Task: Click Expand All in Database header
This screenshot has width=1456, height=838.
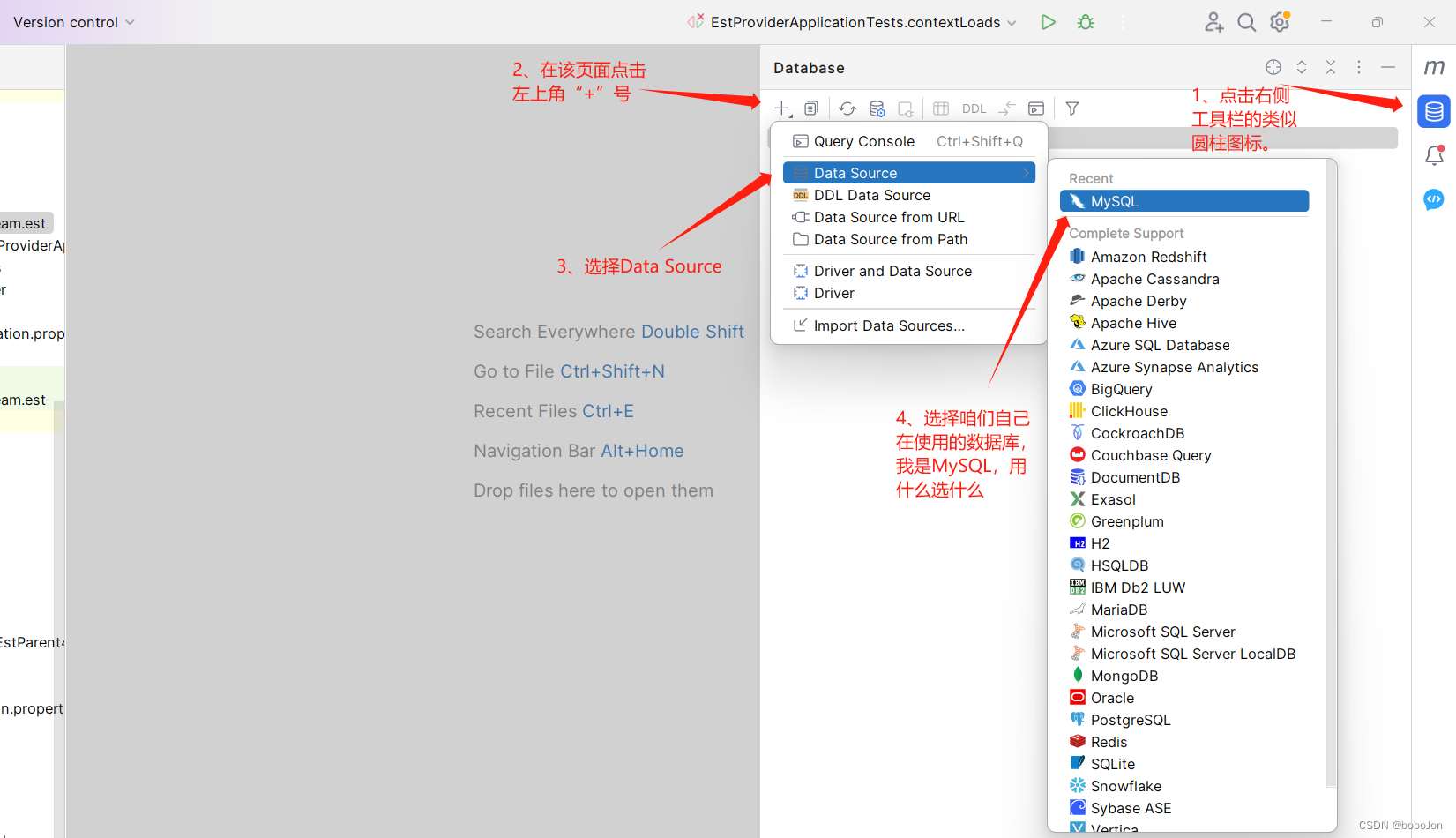Action: [x=1302, y=67]
